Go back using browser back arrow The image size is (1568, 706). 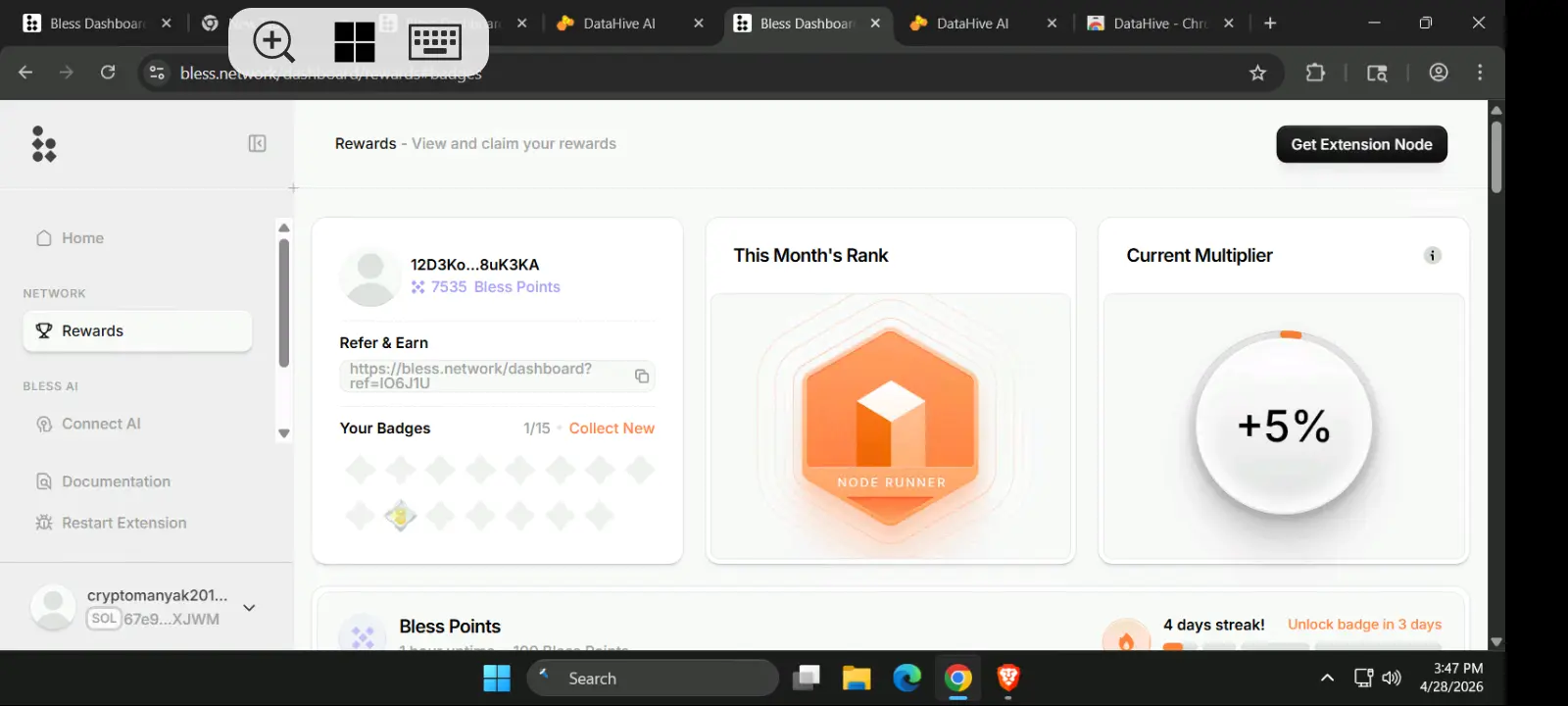(25, 73)
